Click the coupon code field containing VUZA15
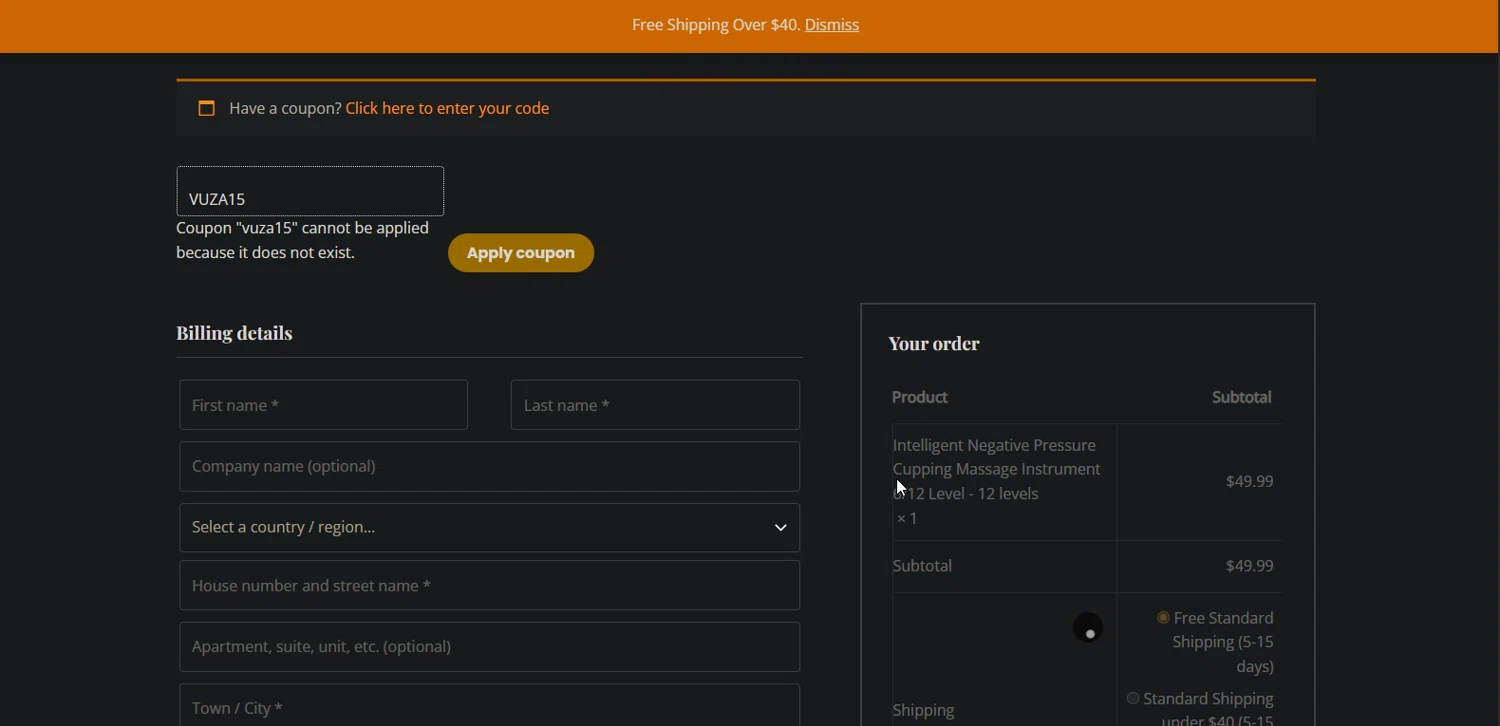 point(310,191)
